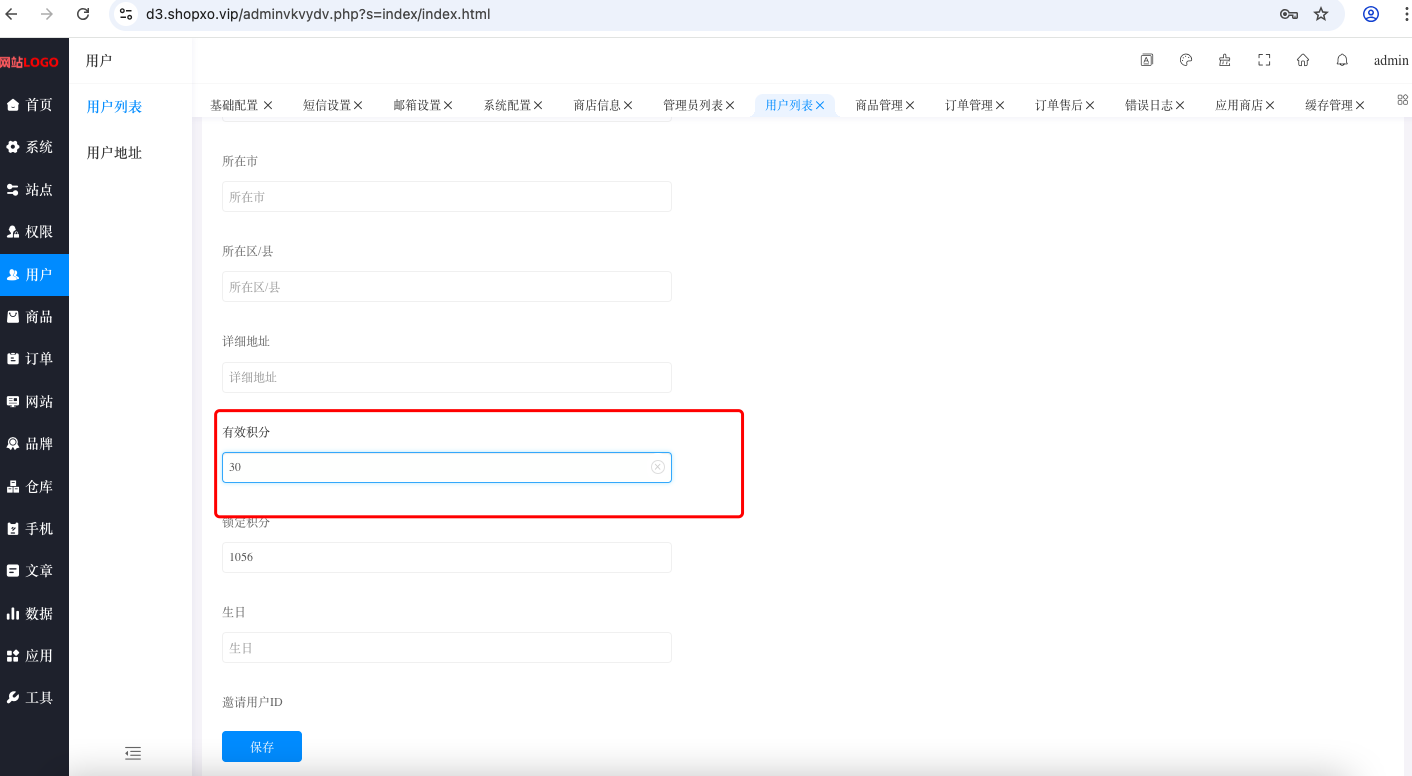Viewport: 1412px width, 776px height.
Task: Open the browser profile icon
Action: pyautogui.click(x=1371, y=14)
